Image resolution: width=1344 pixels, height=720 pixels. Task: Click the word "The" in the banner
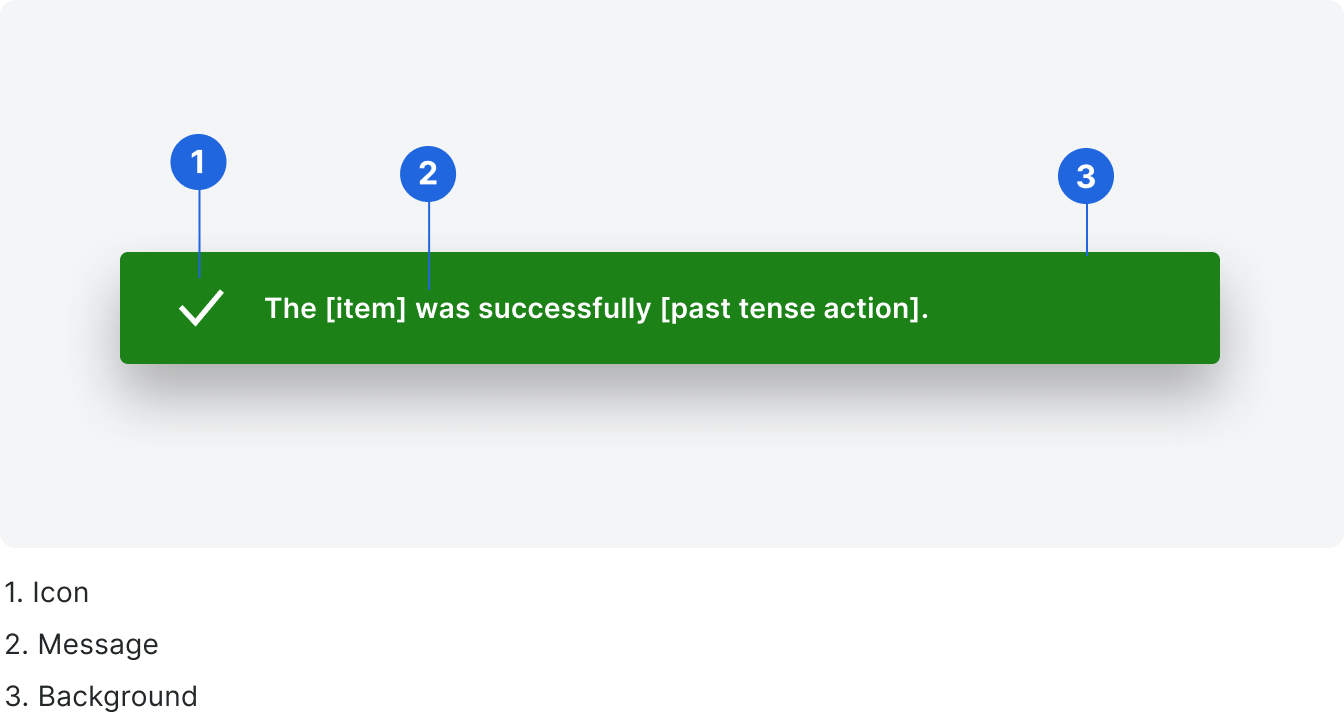click(x=290, y=309)
